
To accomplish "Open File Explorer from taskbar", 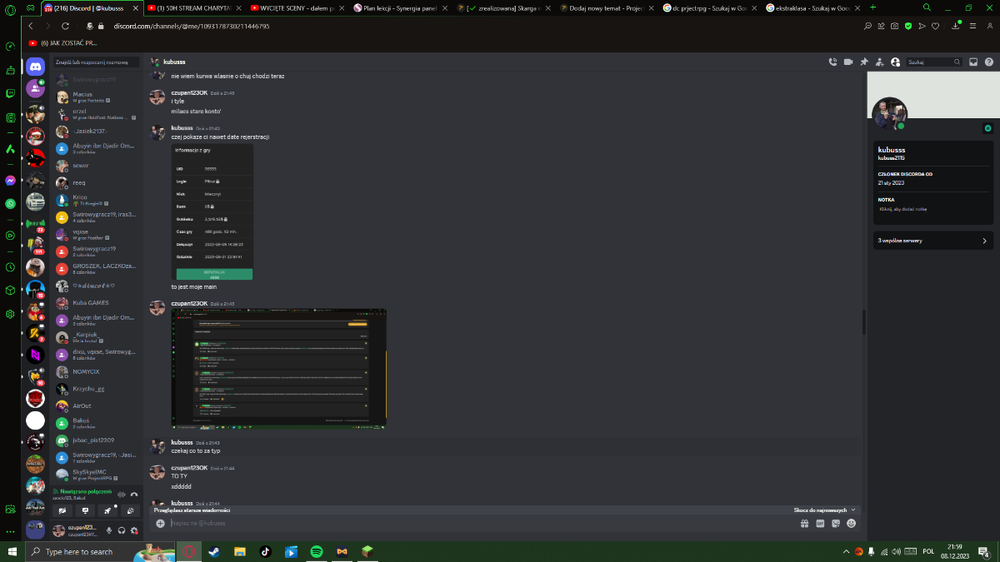I will coord(240,551).
